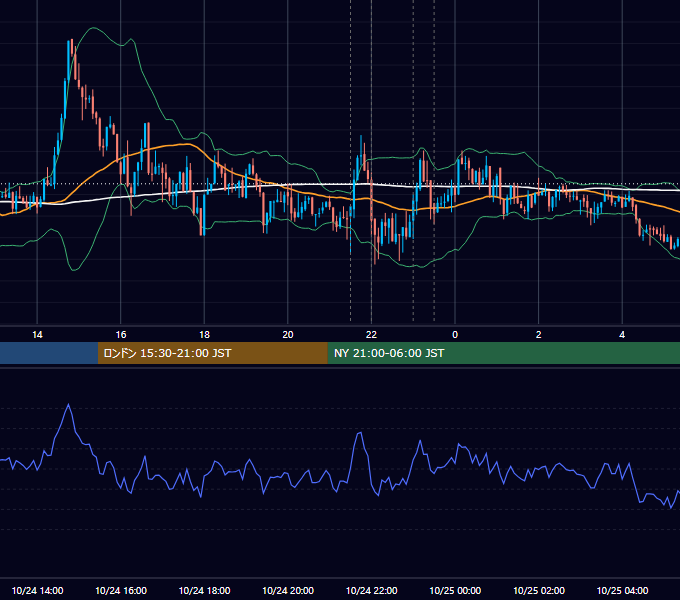Click the 10/24 18:00 date label
This screenshot has height=600, width=680.
click(204, 590)
